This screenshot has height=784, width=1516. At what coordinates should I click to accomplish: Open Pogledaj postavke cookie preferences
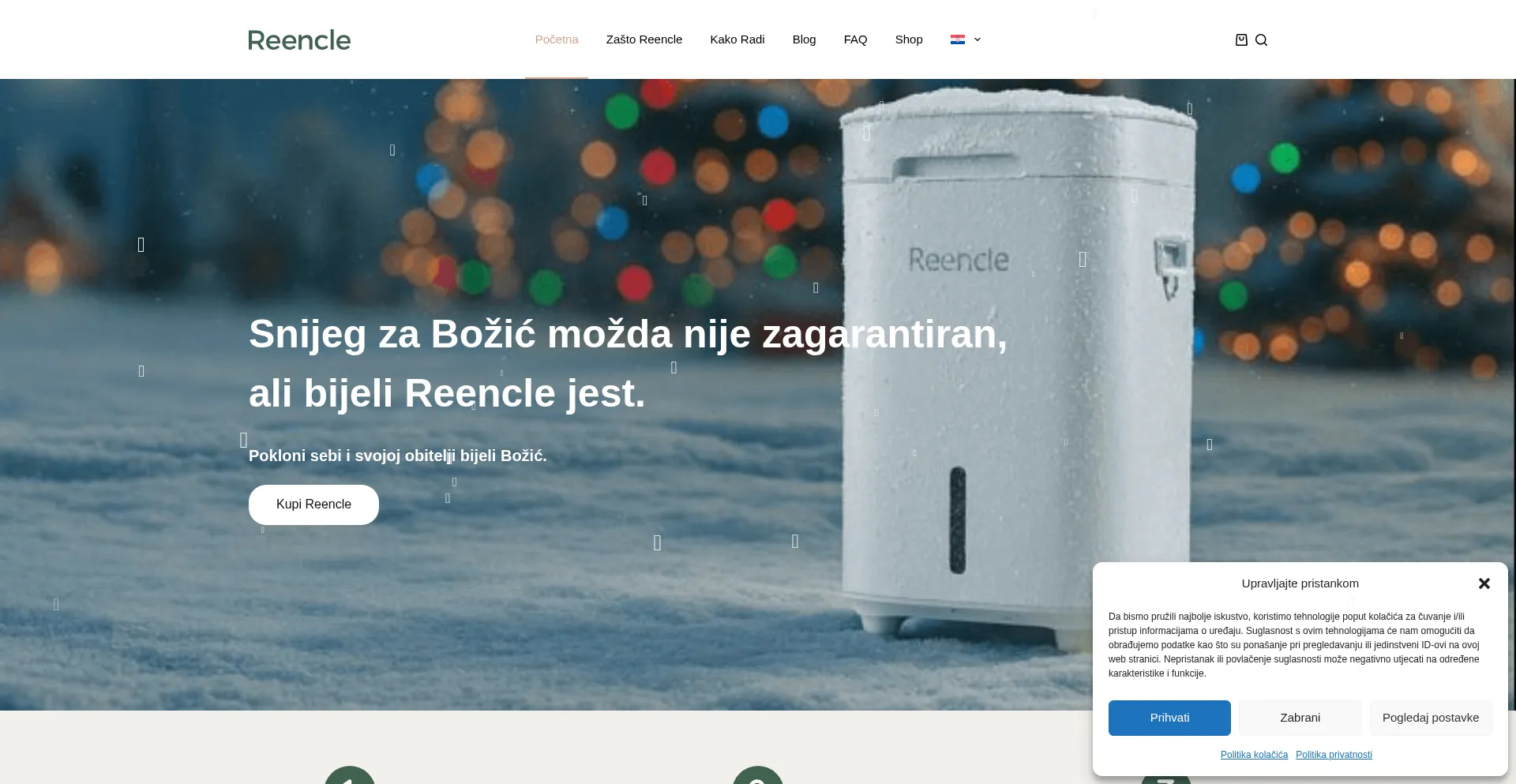pyautogui.click(x=1431, y=718)
